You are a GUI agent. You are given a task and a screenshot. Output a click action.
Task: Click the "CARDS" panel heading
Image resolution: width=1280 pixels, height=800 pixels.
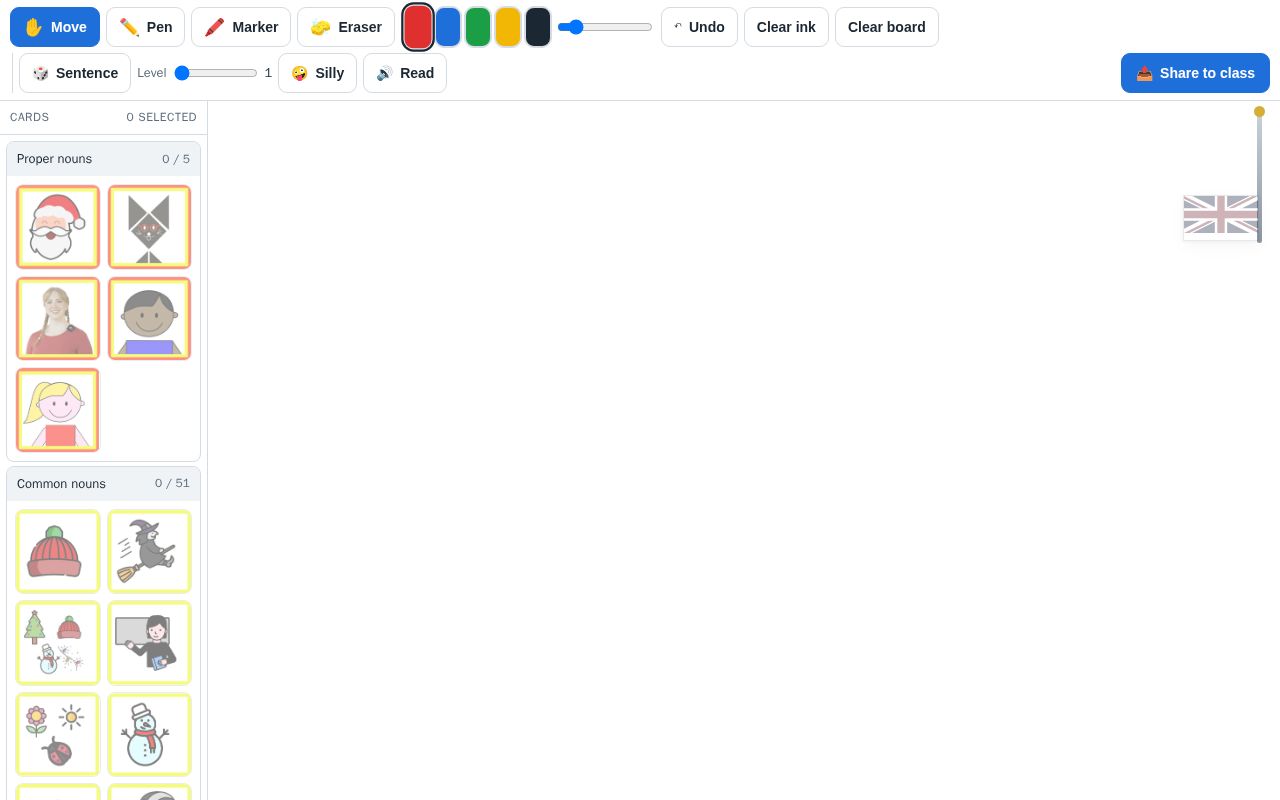point(29,117)
